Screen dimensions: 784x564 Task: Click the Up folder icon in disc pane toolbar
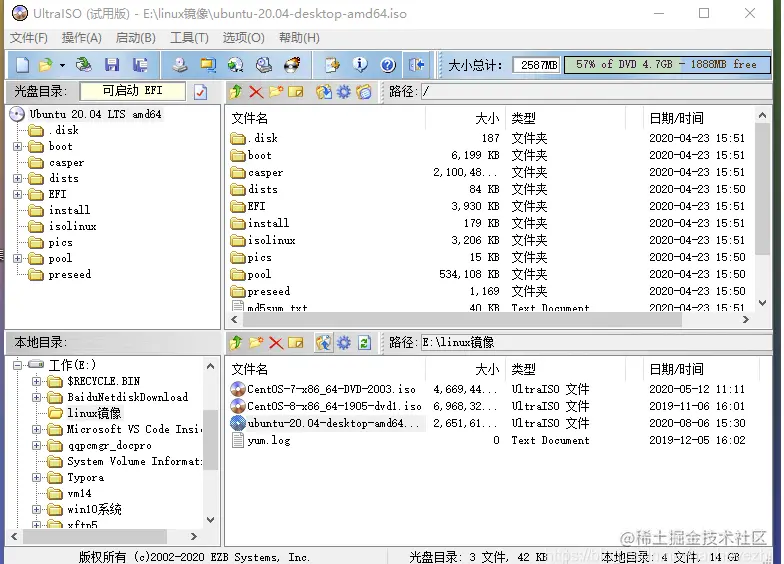236,92
